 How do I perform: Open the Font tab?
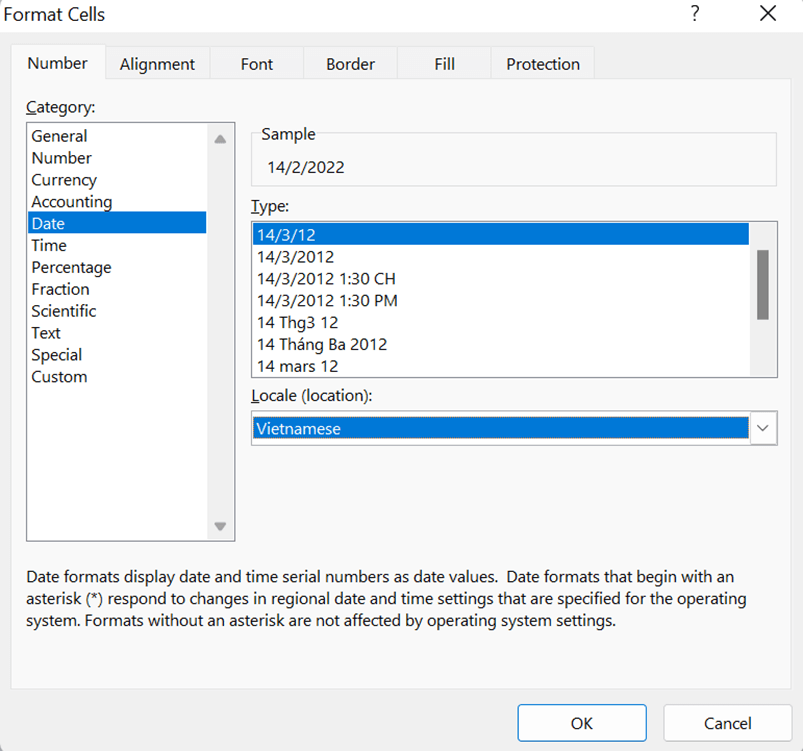pyautogui.click(x=257, y=64)
